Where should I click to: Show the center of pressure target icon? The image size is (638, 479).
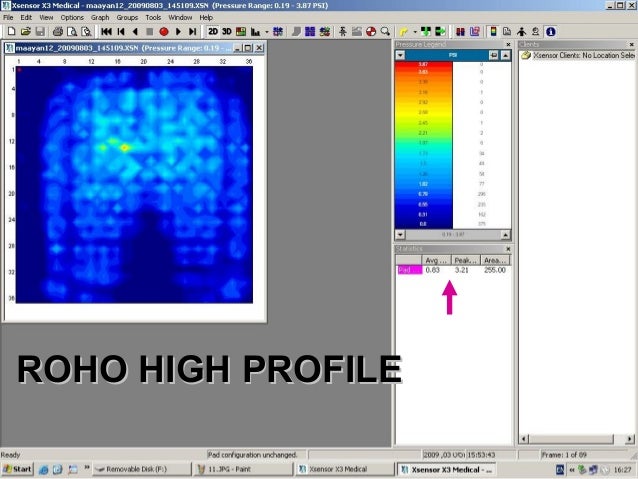371,31
